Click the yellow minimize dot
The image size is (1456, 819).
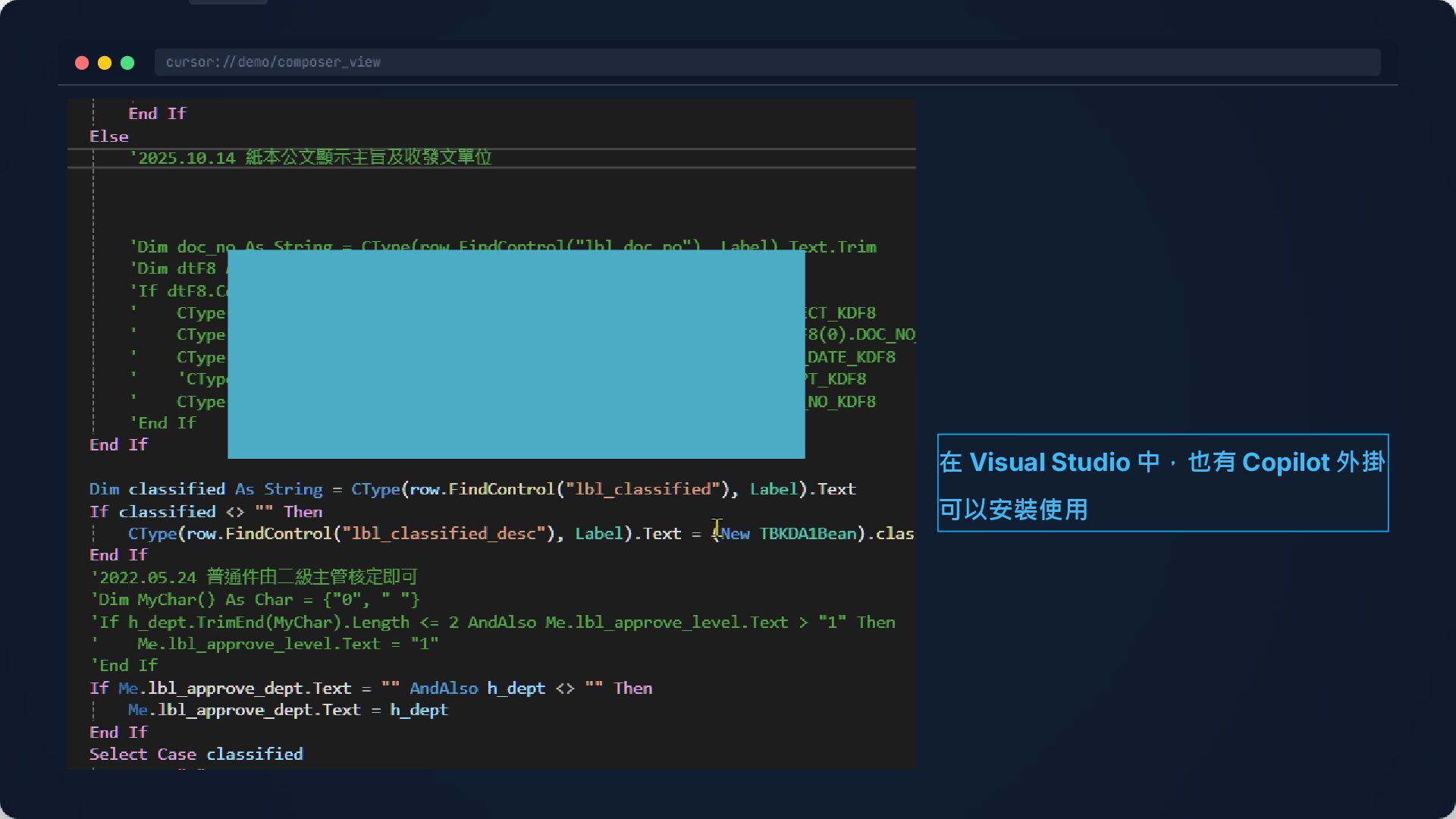tap(105, 63)
